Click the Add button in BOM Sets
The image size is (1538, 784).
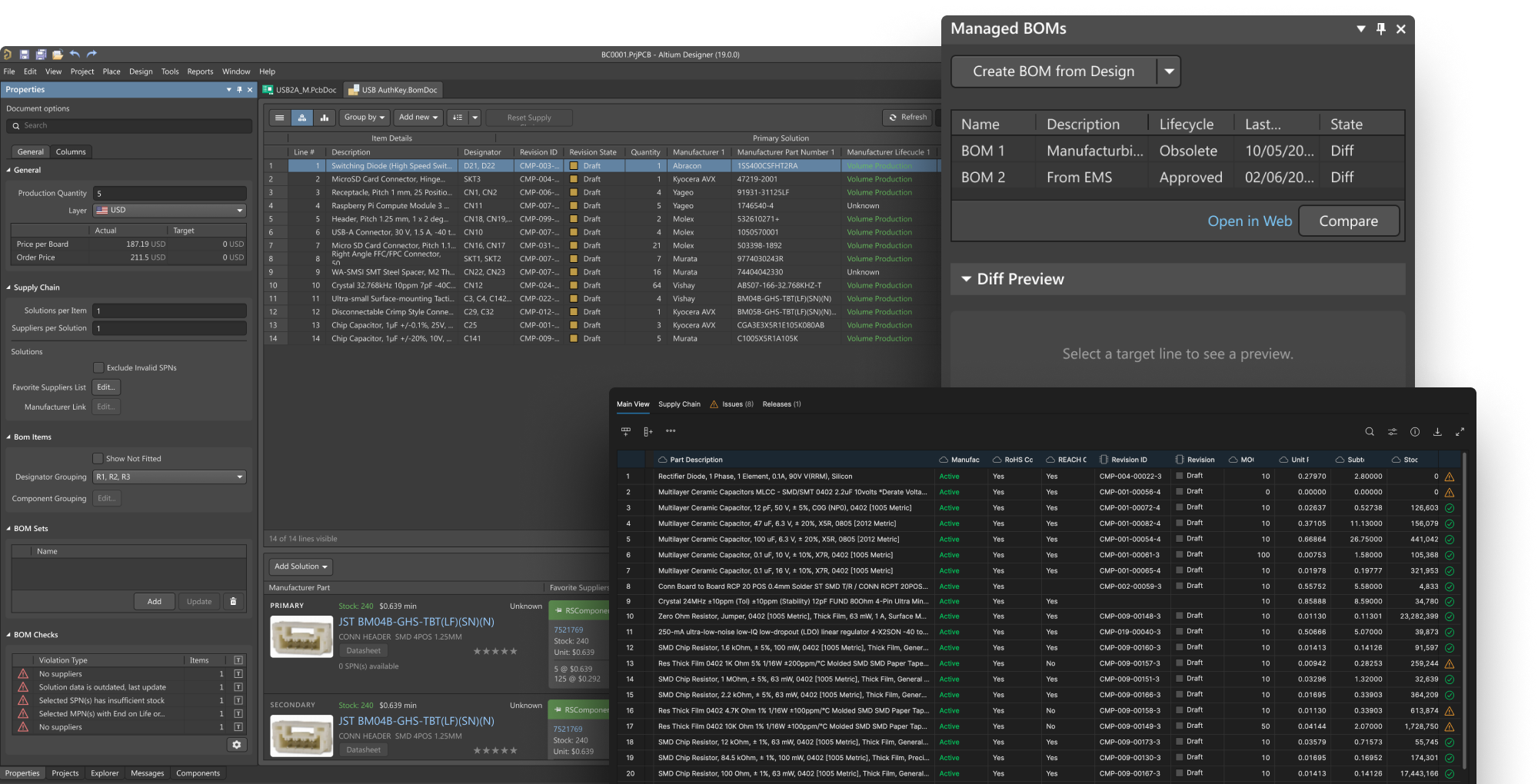pos(155,601)
